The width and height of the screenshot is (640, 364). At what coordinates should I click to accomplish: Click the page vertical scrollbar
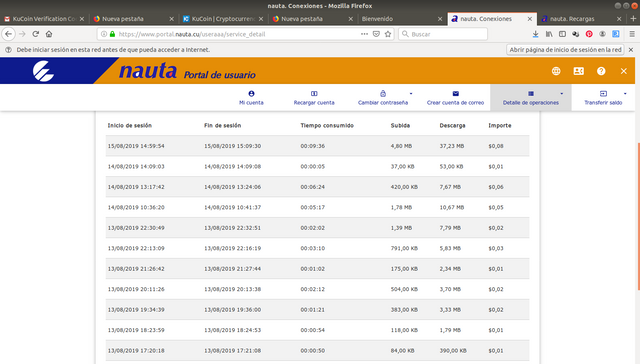(638, 216)
